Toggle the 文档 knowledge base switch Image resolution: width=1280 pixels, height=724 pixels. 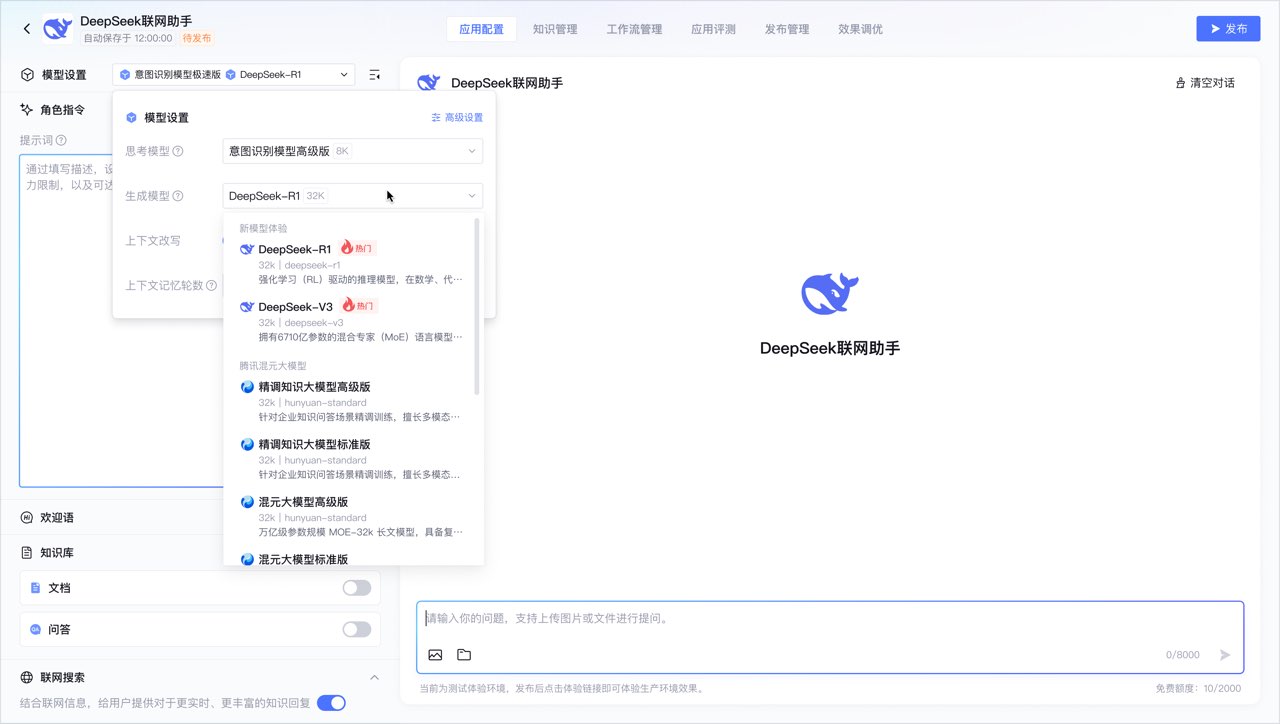(357, 588)
